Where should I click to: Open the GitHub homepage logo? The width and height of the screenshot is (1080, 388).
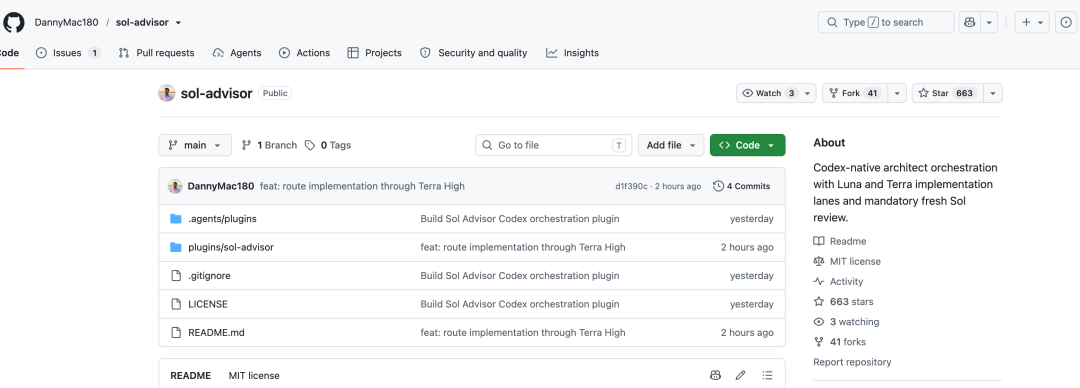(x=13, y=22)
